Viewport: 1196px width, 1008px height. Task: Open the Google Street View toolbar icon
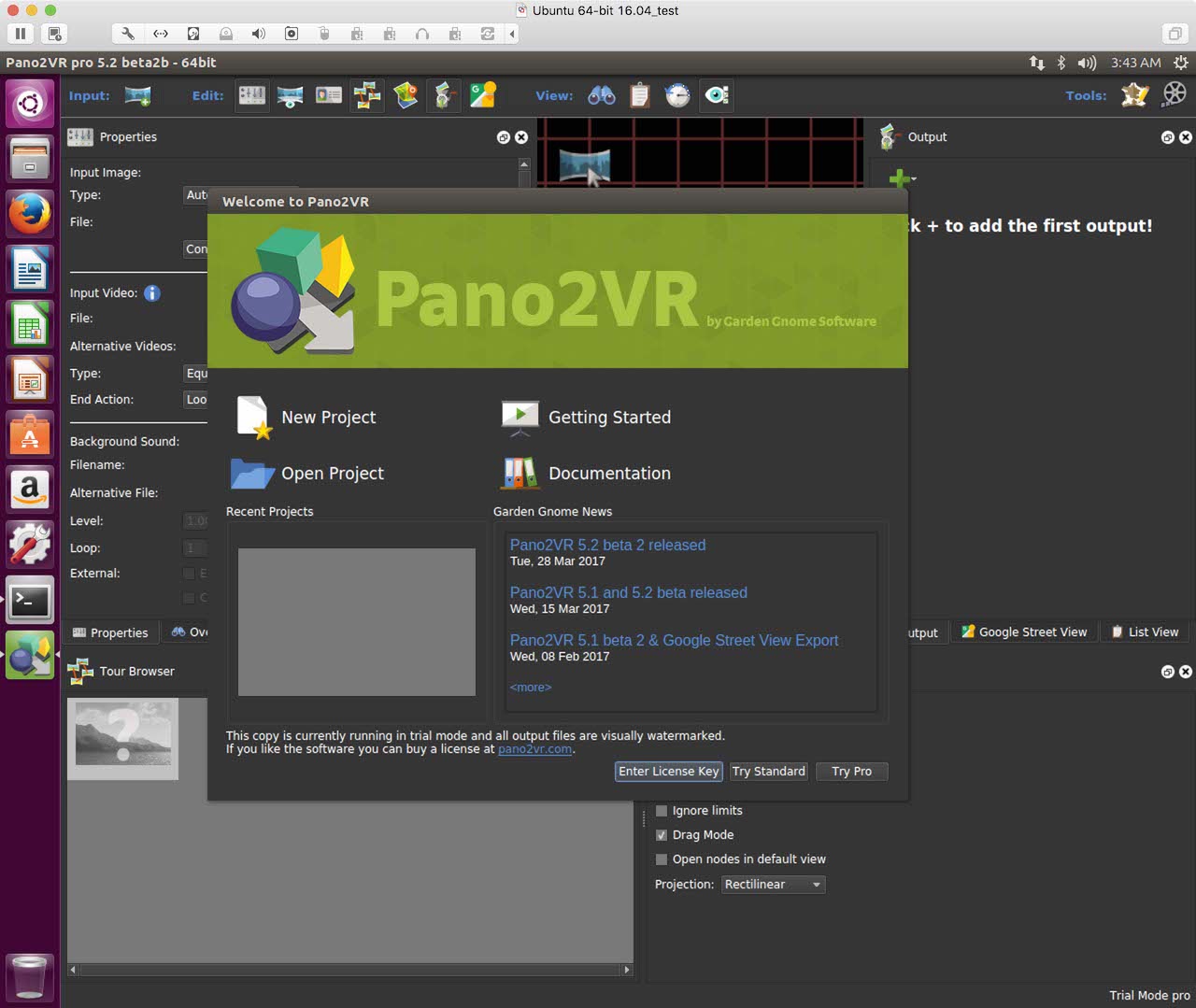click(x=483, y=95)
